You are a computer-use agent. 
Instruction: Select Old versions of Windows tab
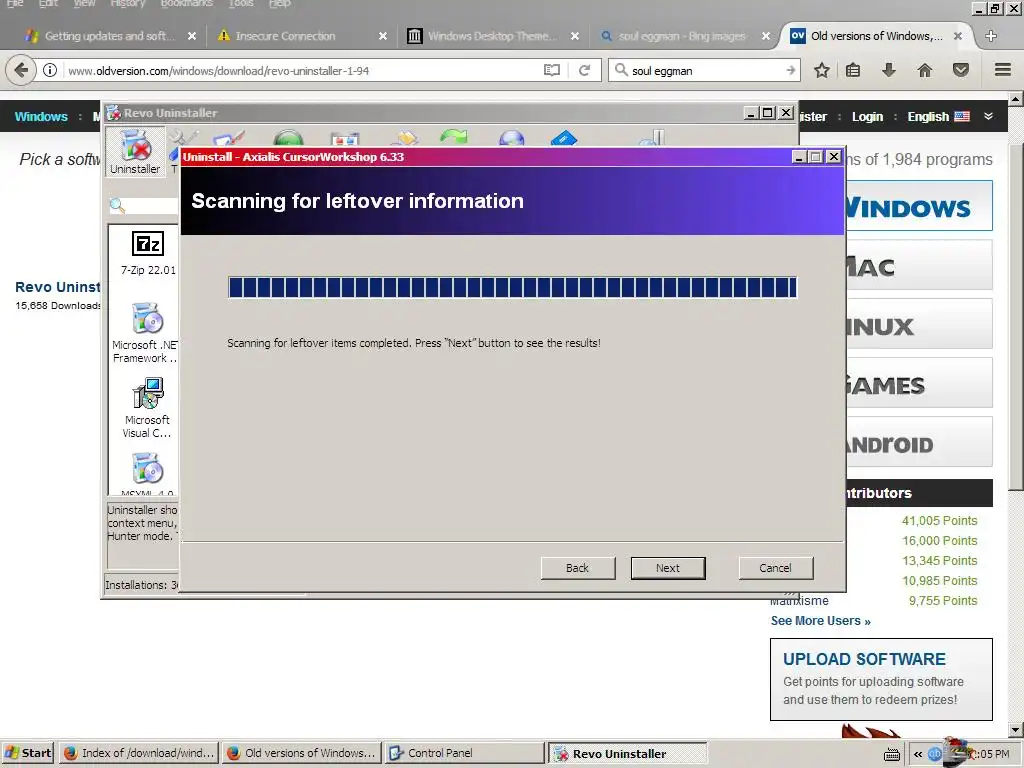pyautogui.click(x=876, y=36)
